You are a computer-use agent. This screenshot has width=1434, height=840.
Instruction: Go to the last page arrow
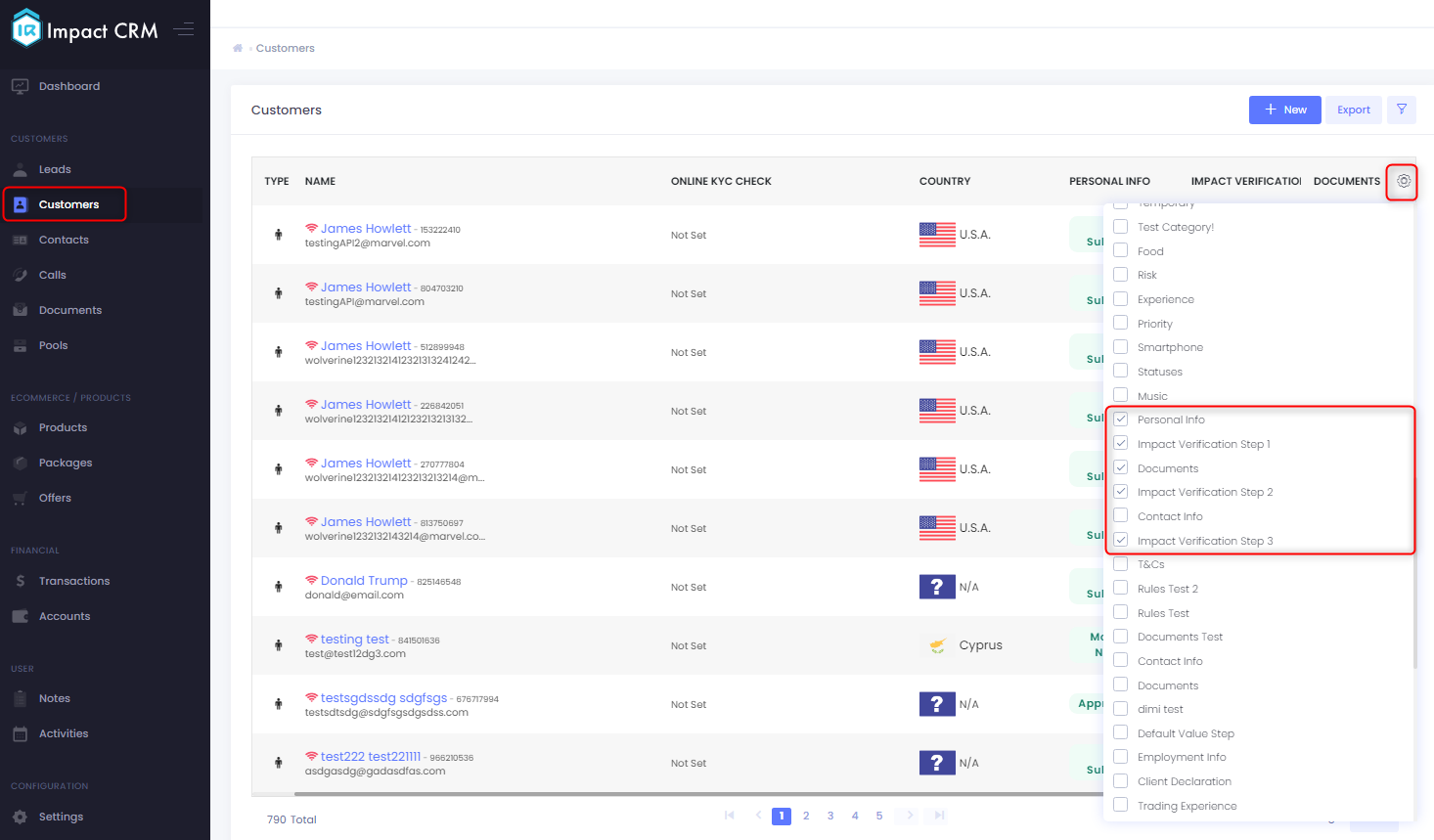coord(939,816)
